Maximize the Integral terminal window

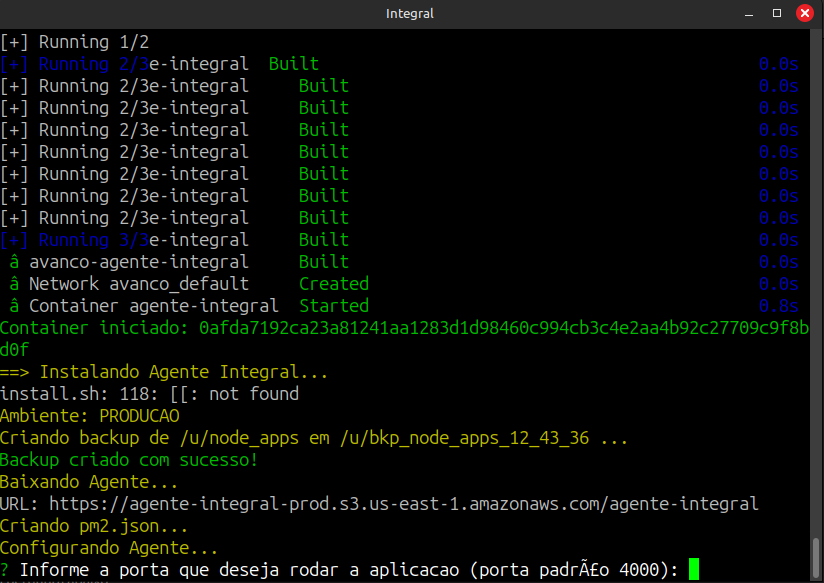click(777, 14)
